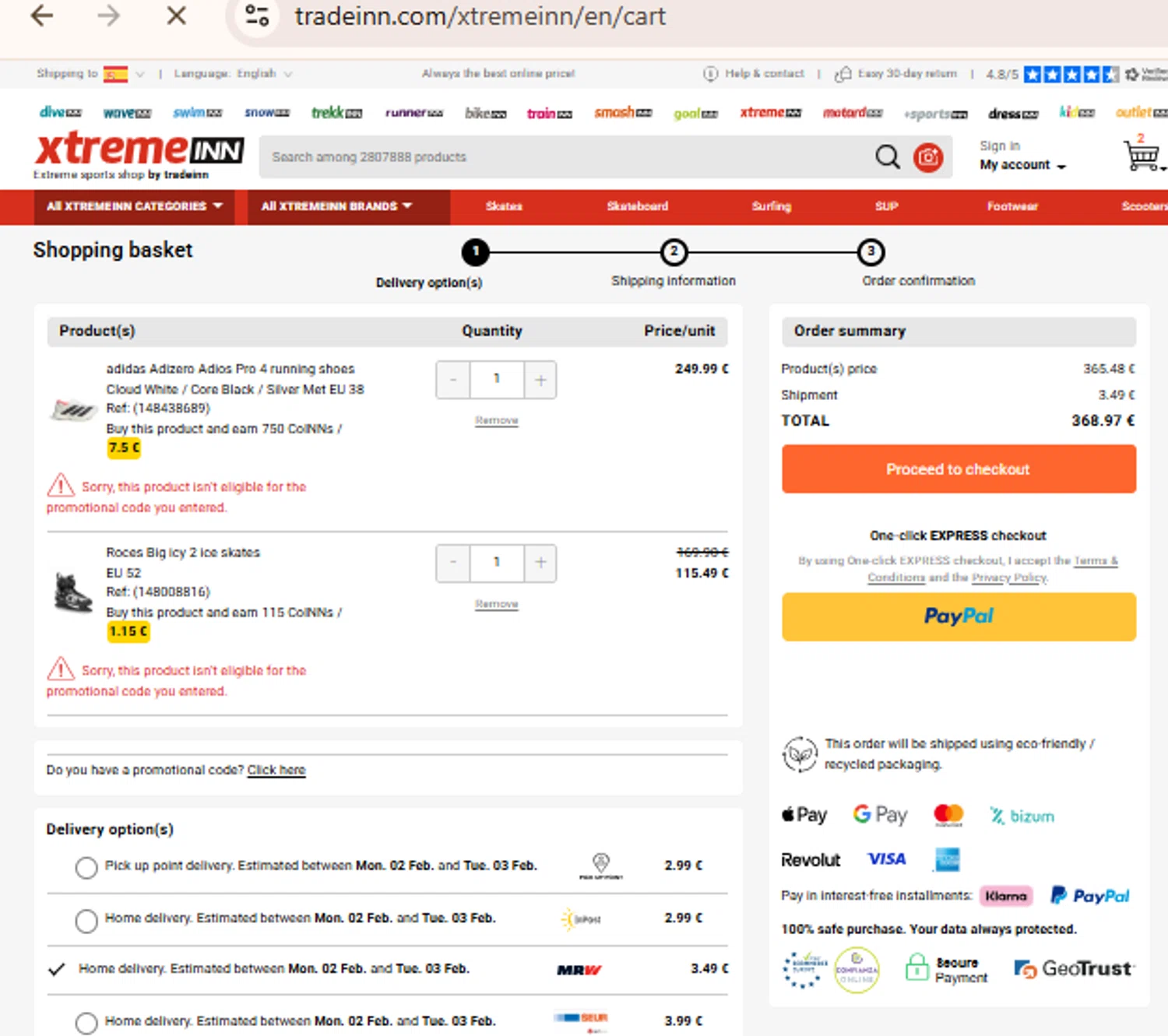Switch to the diveinn store
This screenshot has height=1036, width=1168.
click(61, 113)
